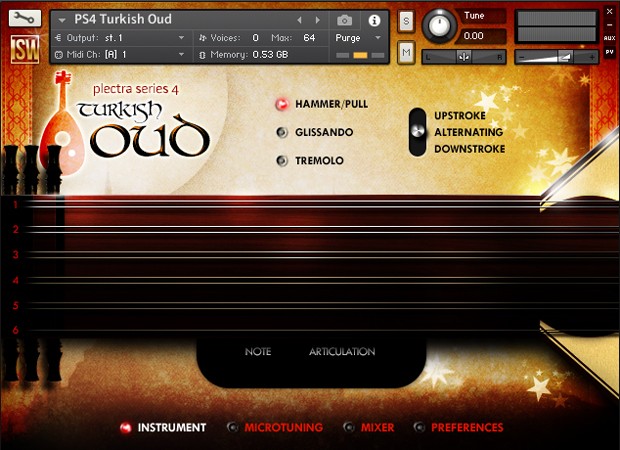Click the PS4 Turkish Oud name
The height and width of the screenshot is (450, 620).
123,19
